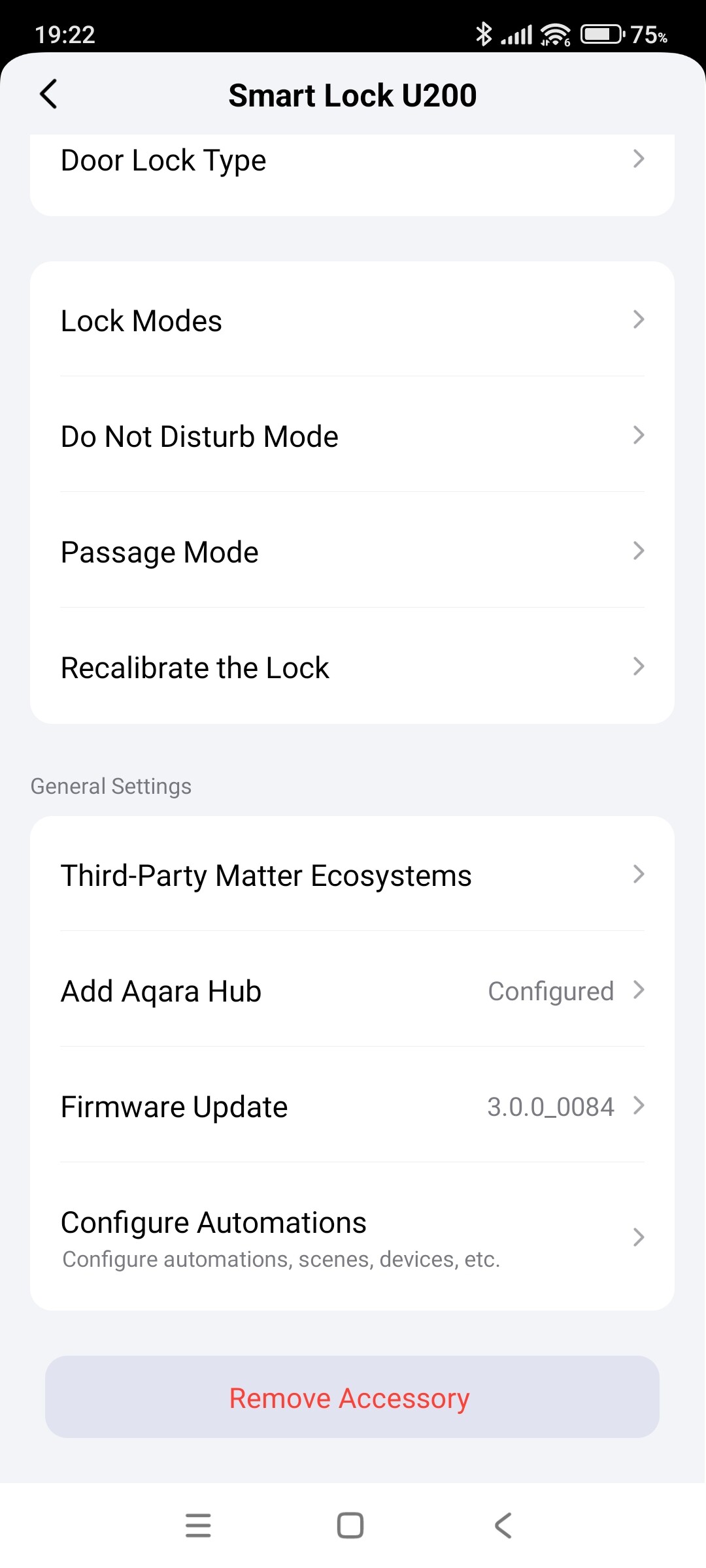The height and width of the screenshot is (1568, 706).
Task: Tap the Firmware Update chevron
Action: [x=639, y=1105]
